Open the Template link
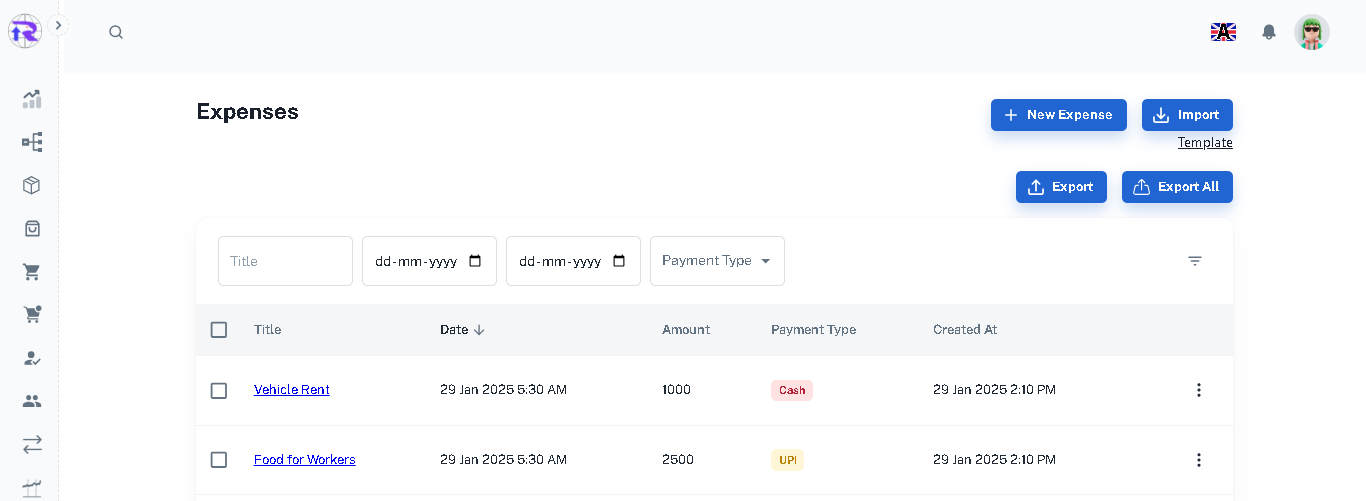The width and height of the screenshot is (1366, 501). tap(1205, 143)
